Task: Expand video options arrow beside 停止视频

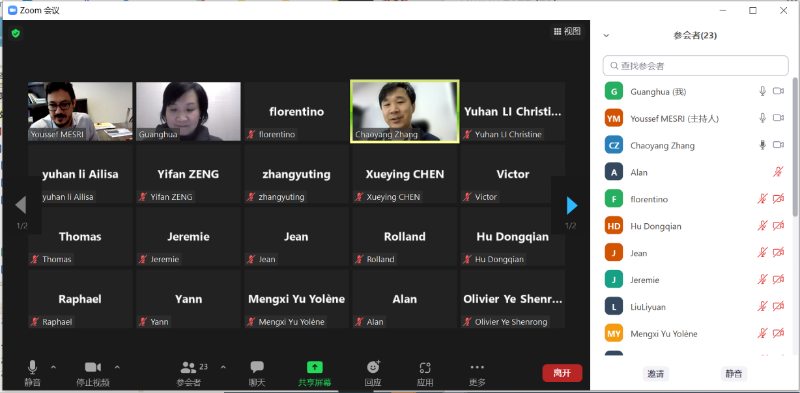Action: 117,367
